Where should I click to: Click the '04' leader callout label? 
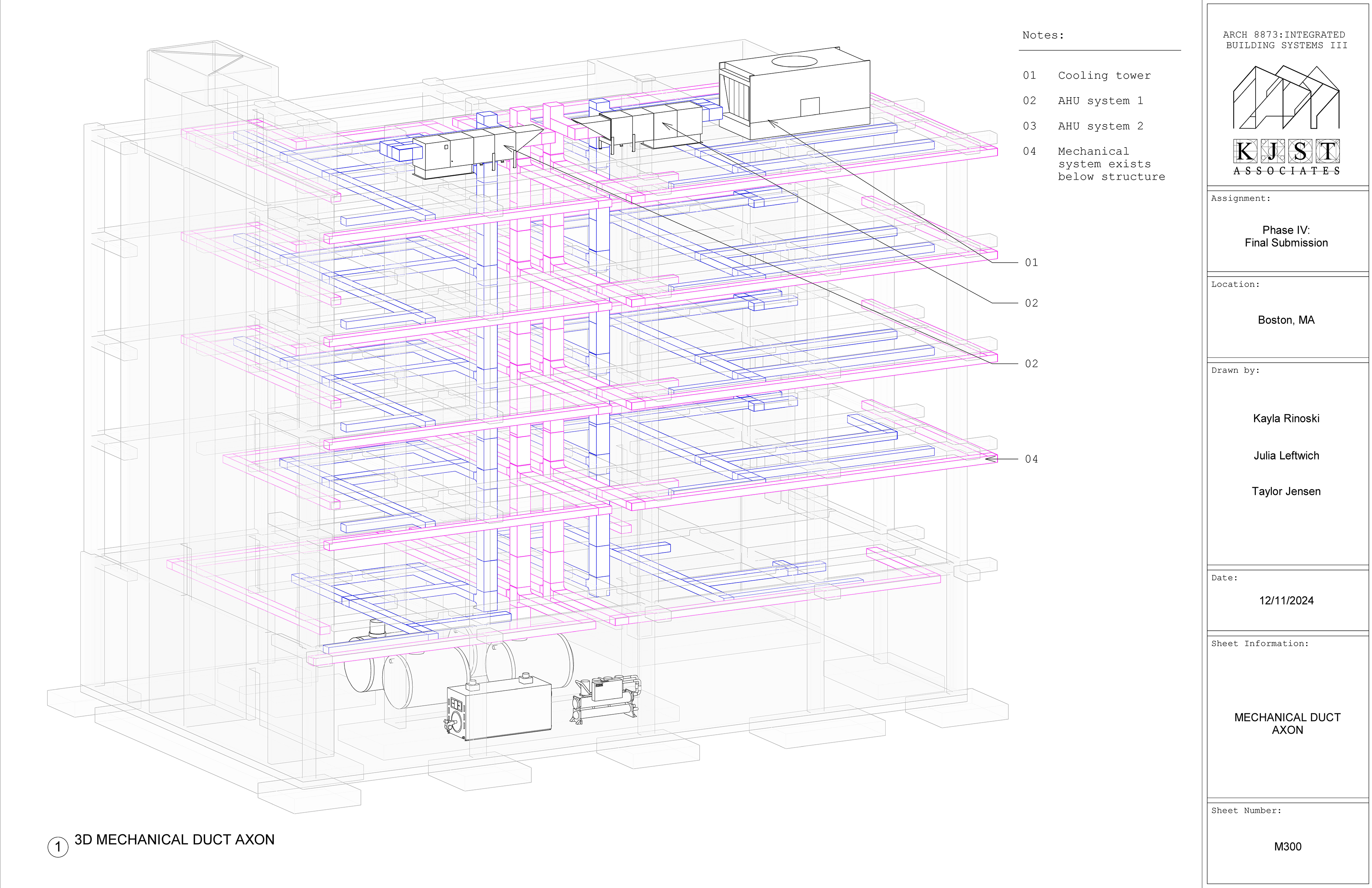pyautogui.click(x=1031, y=460)
